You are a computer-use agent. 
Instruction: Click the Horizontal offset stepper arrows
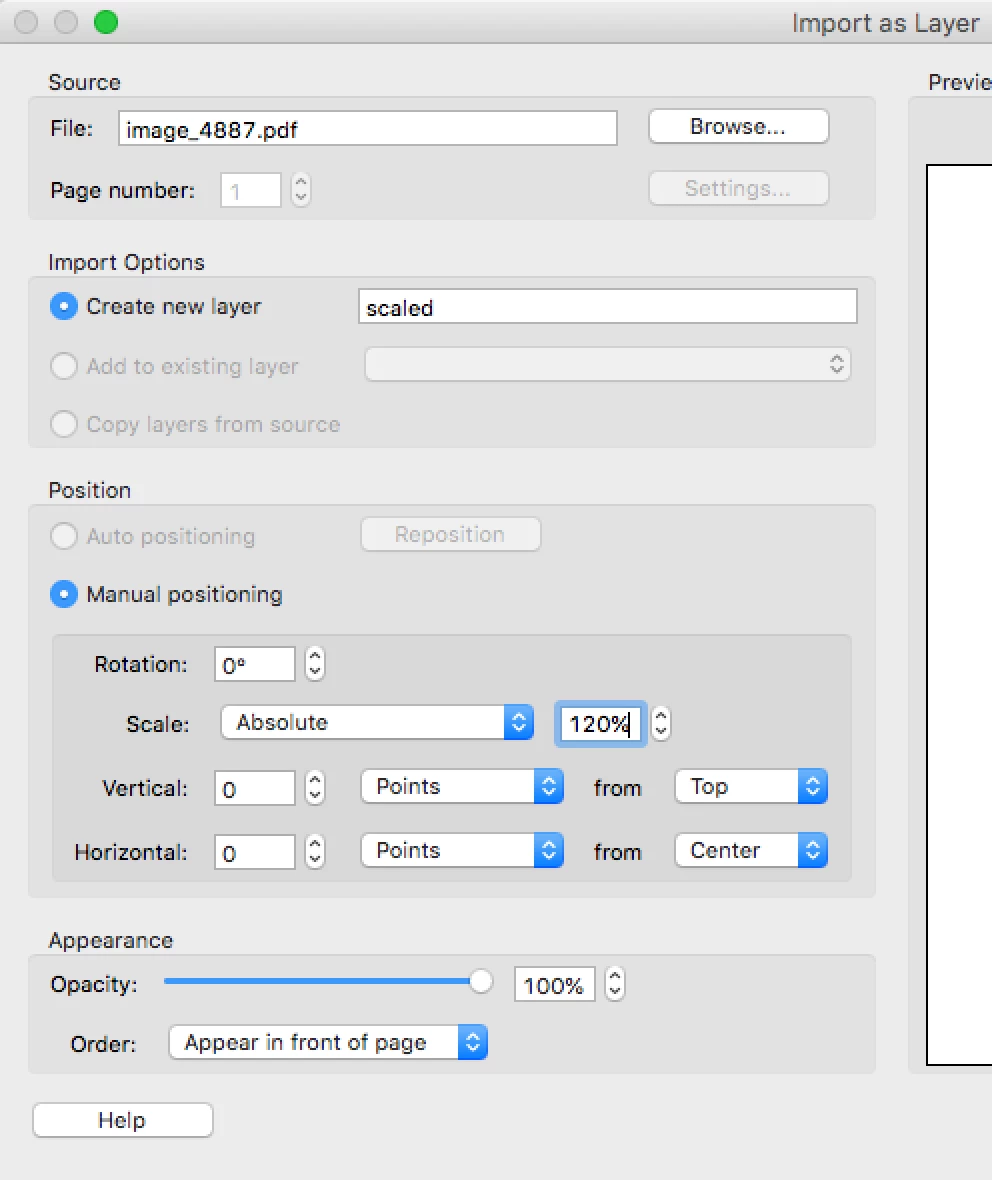coord(315,852)
